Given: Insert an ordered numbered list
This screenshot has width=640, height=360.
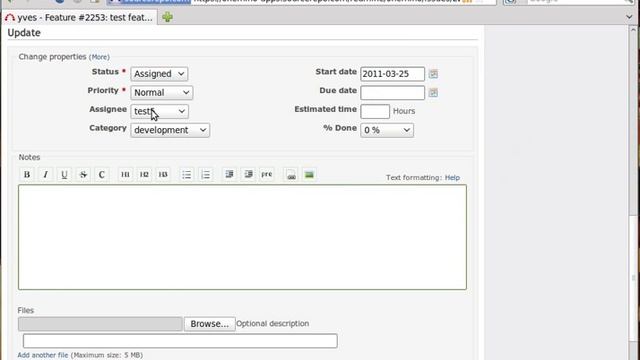Looking at the screenshot, I should 205,175.
